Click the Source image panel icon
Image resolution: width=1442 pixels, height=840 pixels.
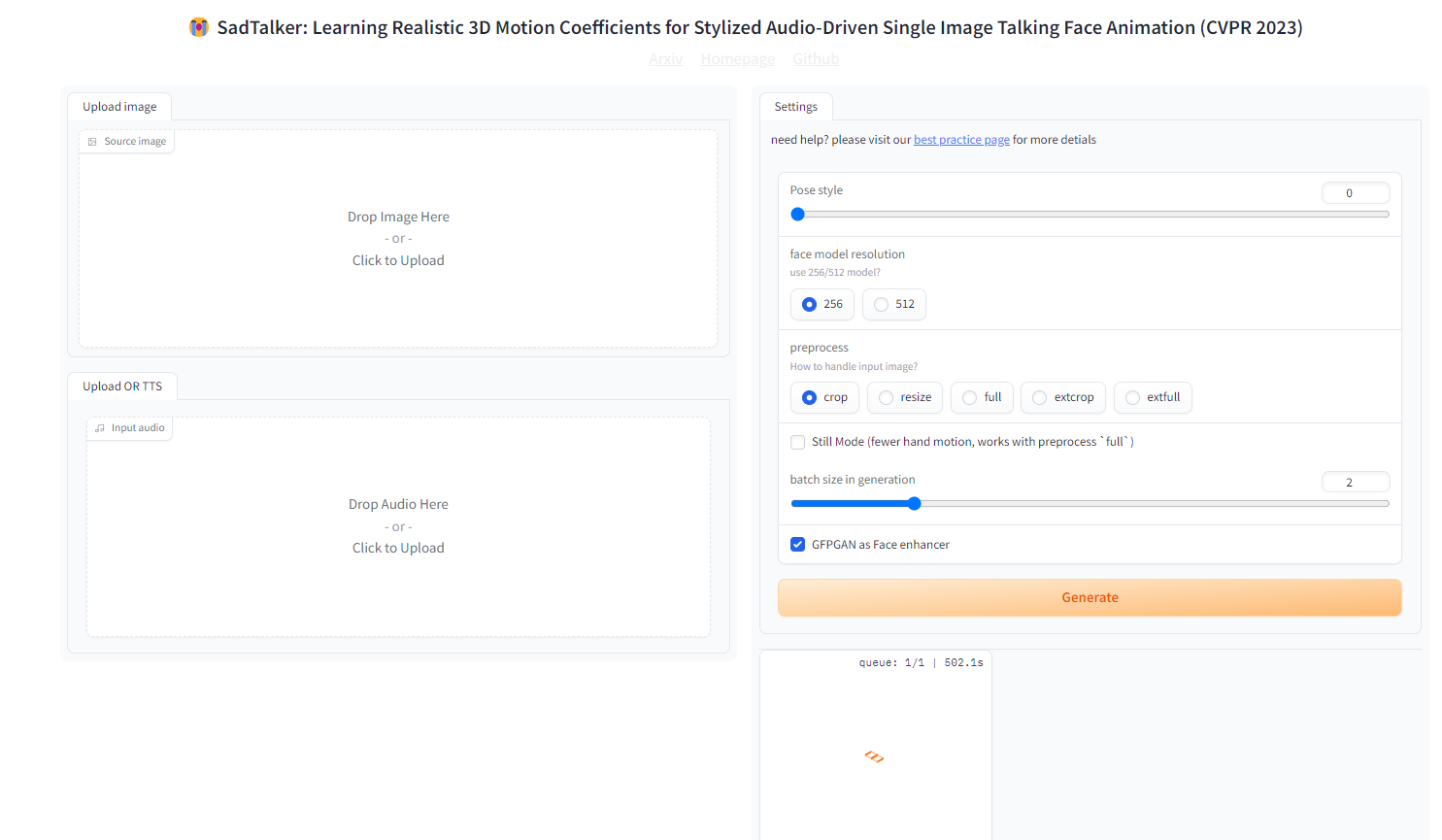point(89,141)
